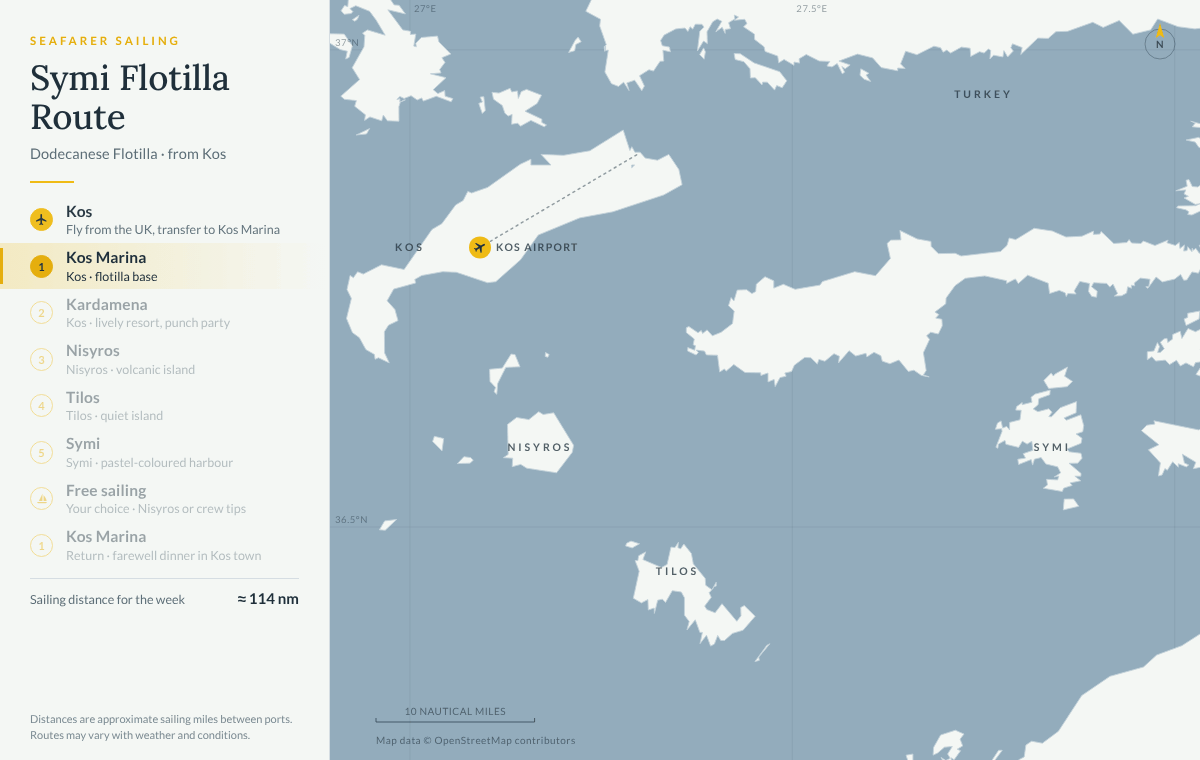The image size is (1200, 760).
Task: Click the number 5 badge for Symi
Action: [x=41, y=452]
